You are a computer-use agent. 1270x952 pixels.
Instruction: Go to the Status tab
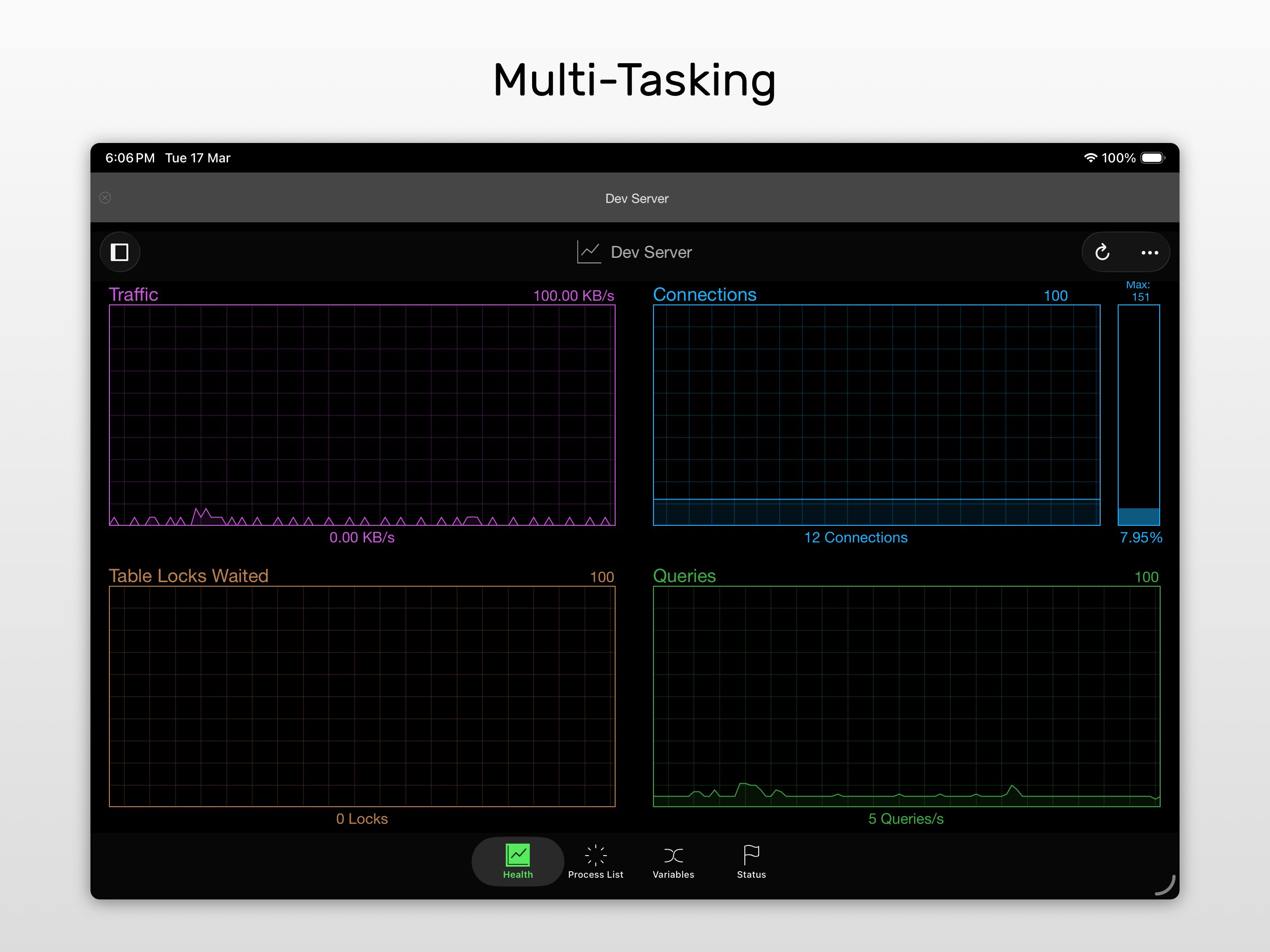pyautogui.click(x=751, y=861)
